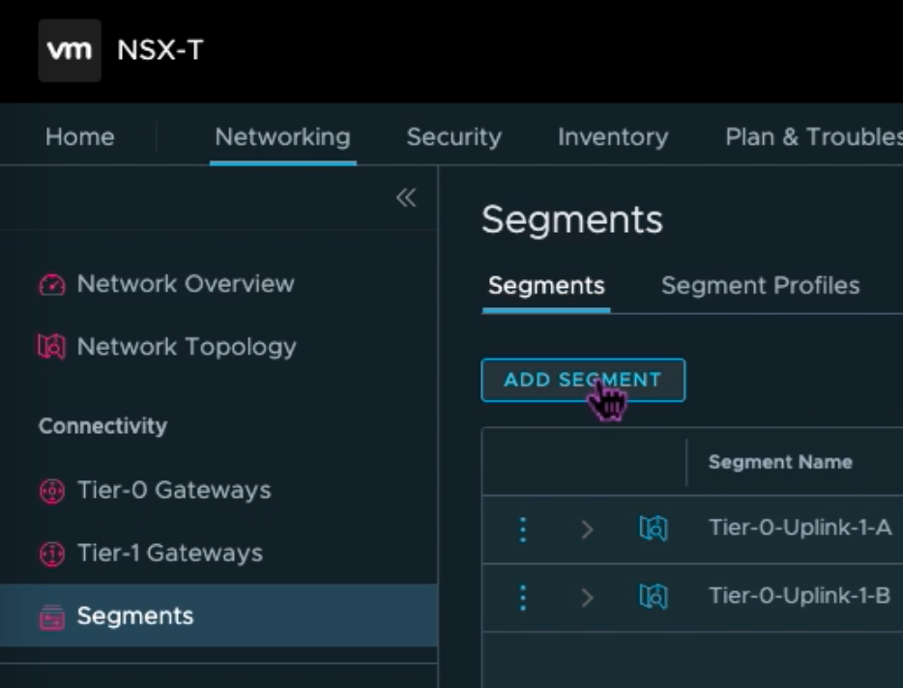
Task: Open Tier-1 Gateways in sidebar
Action: 170,554
